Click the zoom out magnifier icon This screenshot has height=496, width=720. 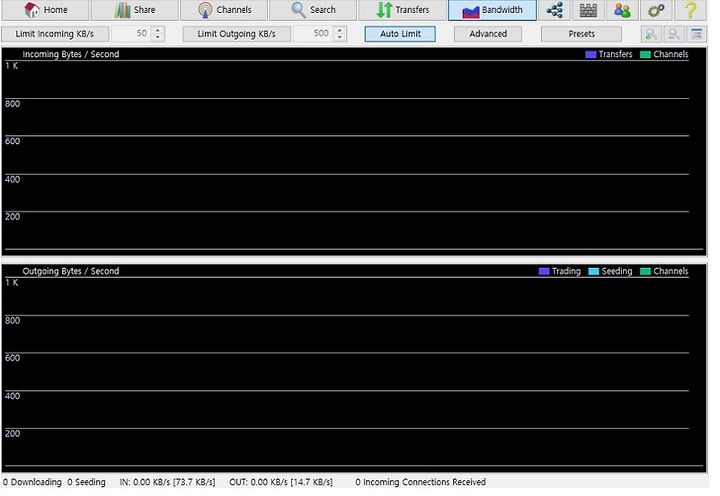674,34
